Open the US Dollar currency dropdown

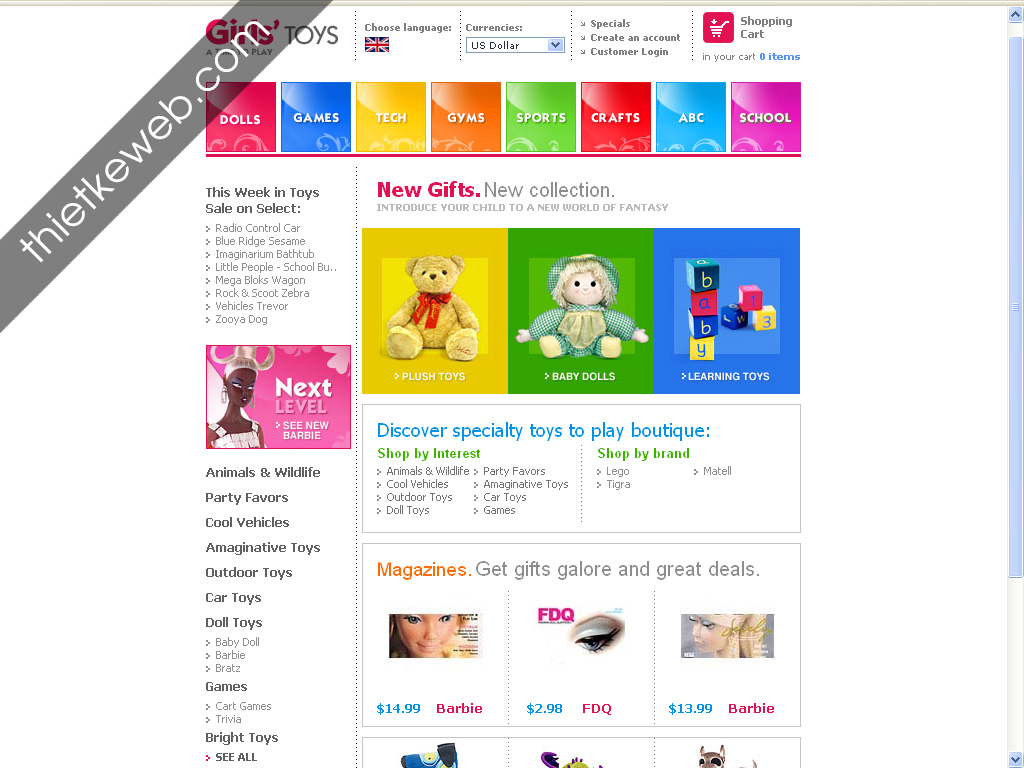(x=515, y=45)
